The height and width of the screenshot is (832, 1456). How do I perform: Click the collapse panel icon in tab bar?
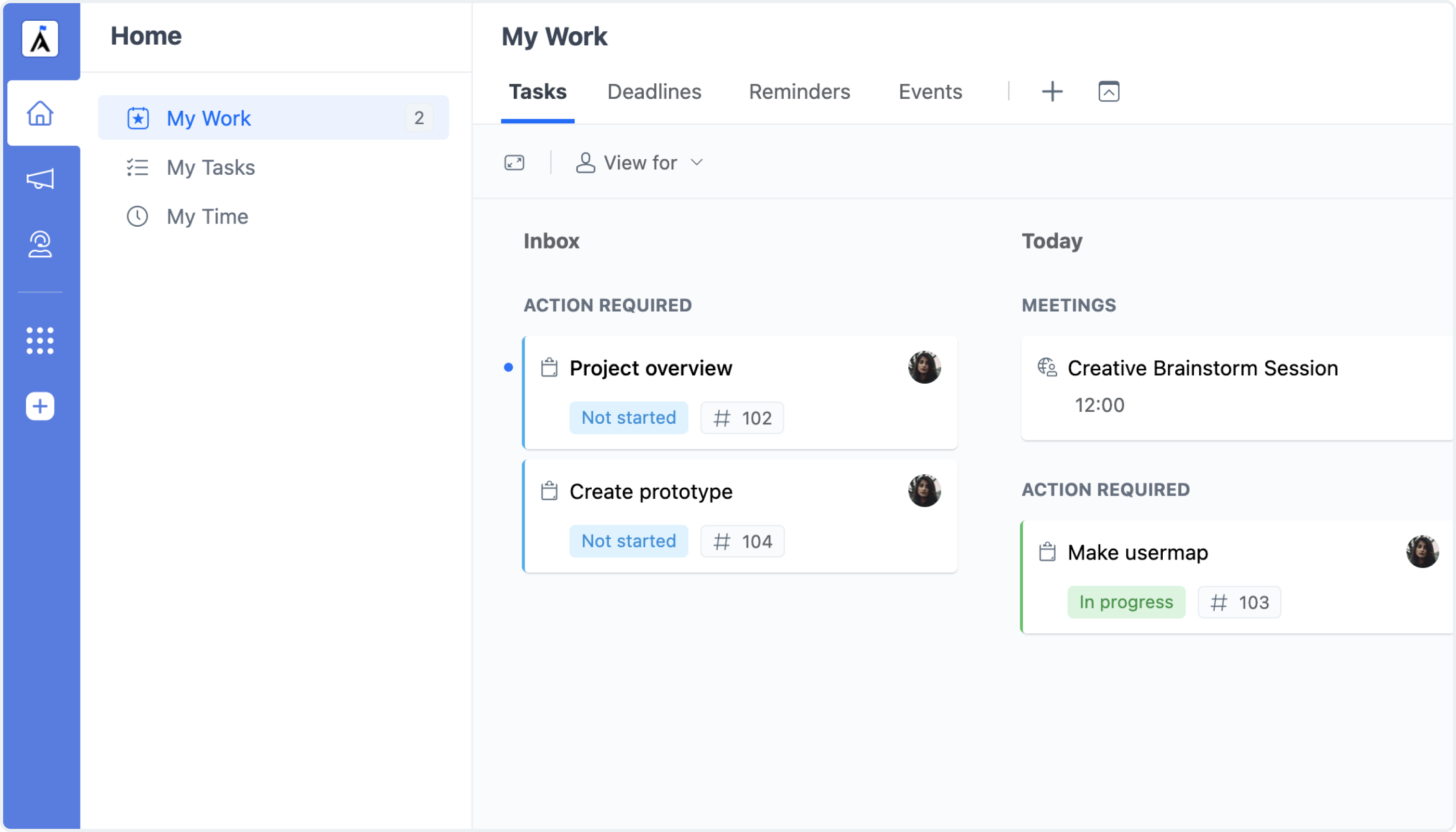pyautogui.click(x=1109, y=92)
